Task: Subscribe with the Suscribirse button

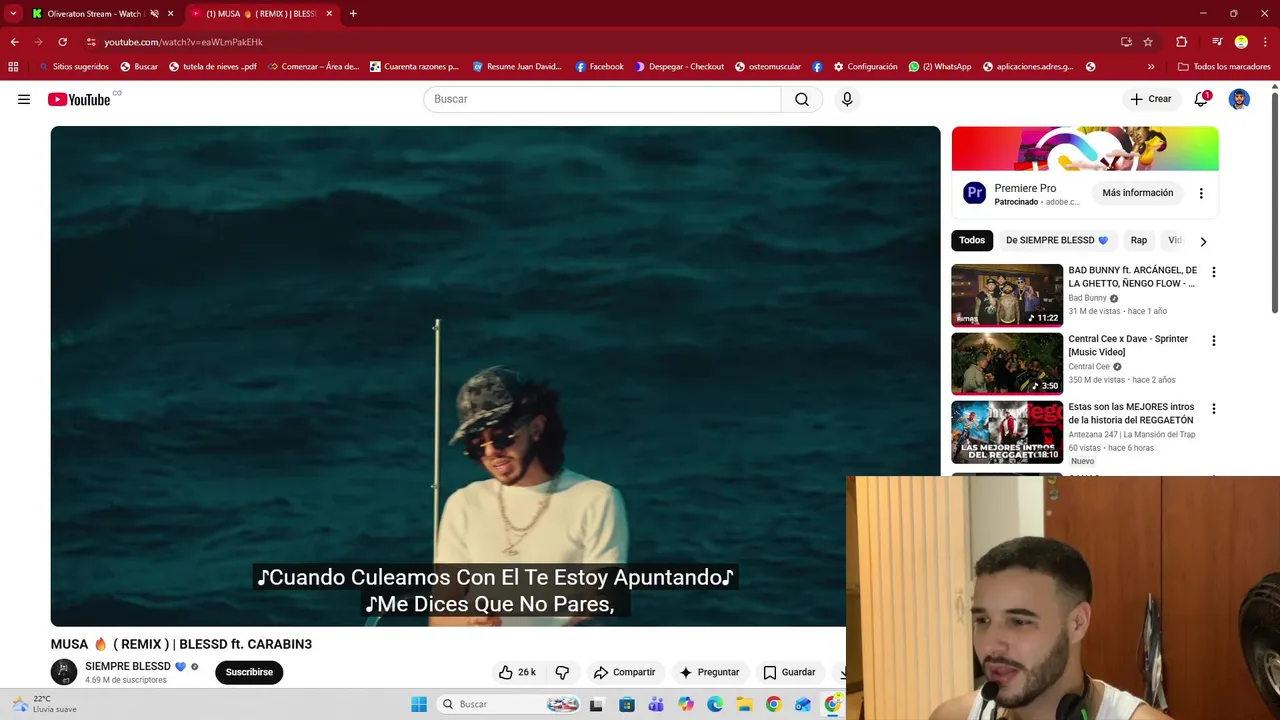Action: [249, 672]
